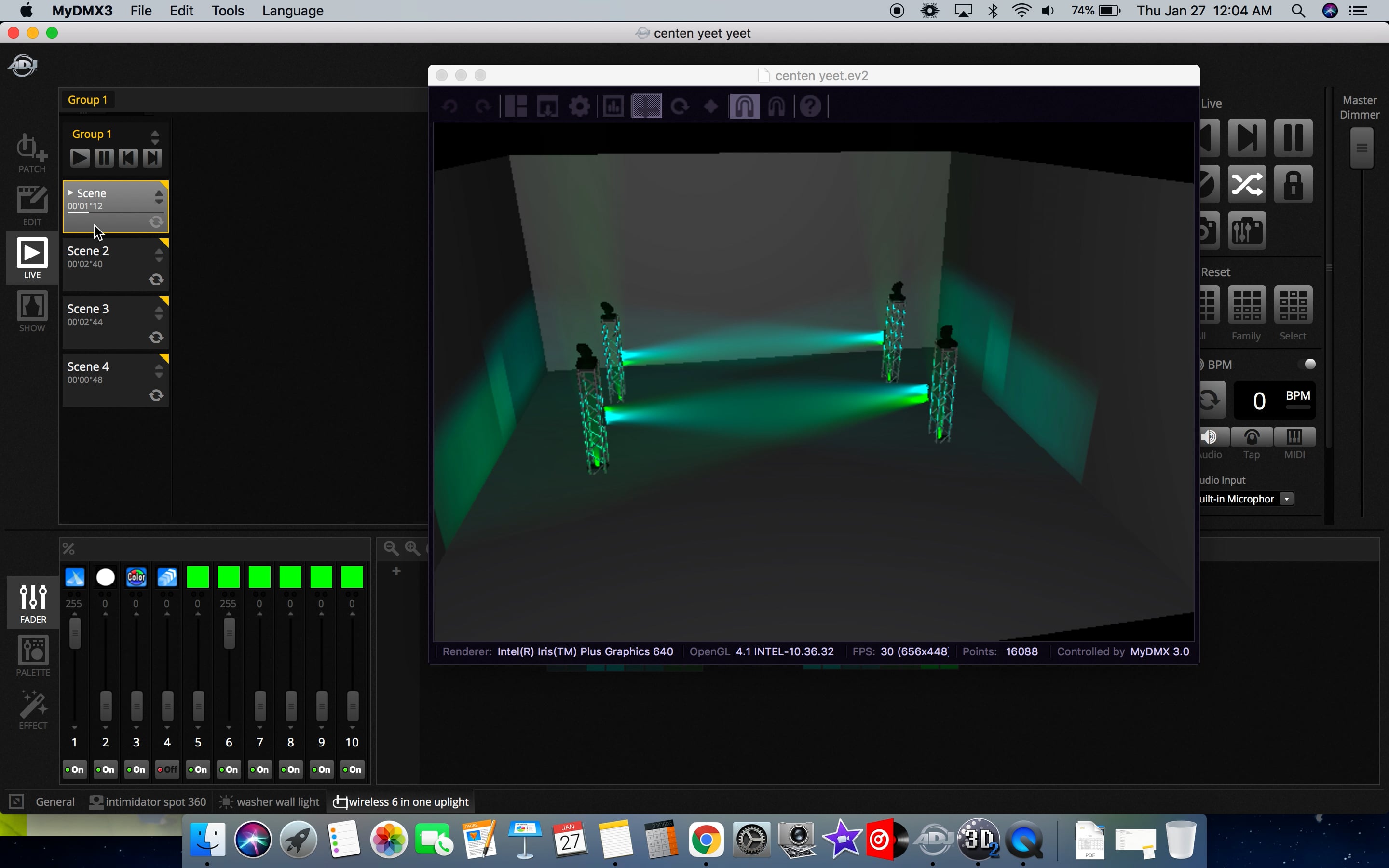Click the bar chart icon in visualizer toolbar
Image resolution: width=1389 pixels, height=868 pixels.
pos(613,106)
